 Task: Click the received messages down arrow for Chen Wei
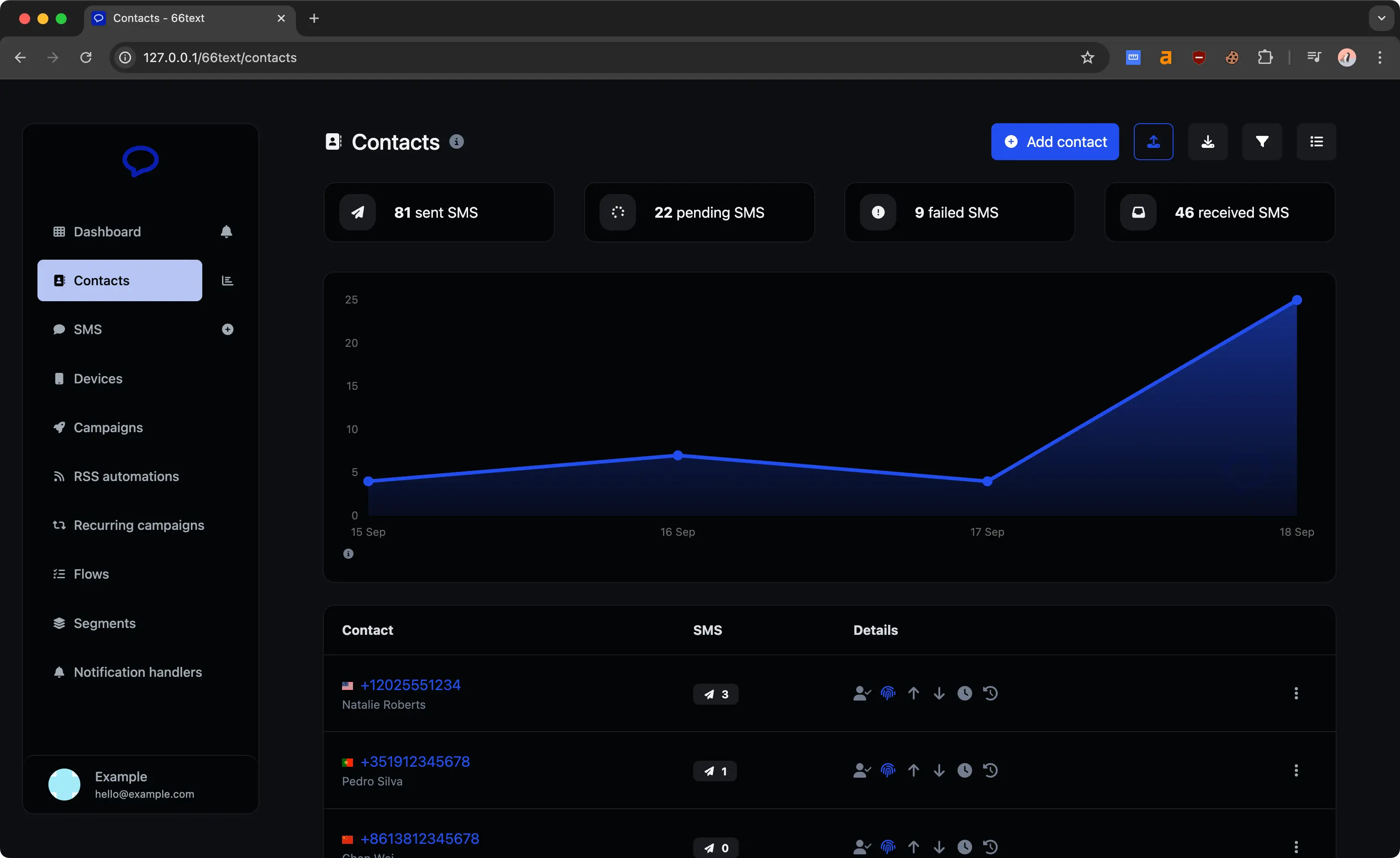tap(939, 847)
